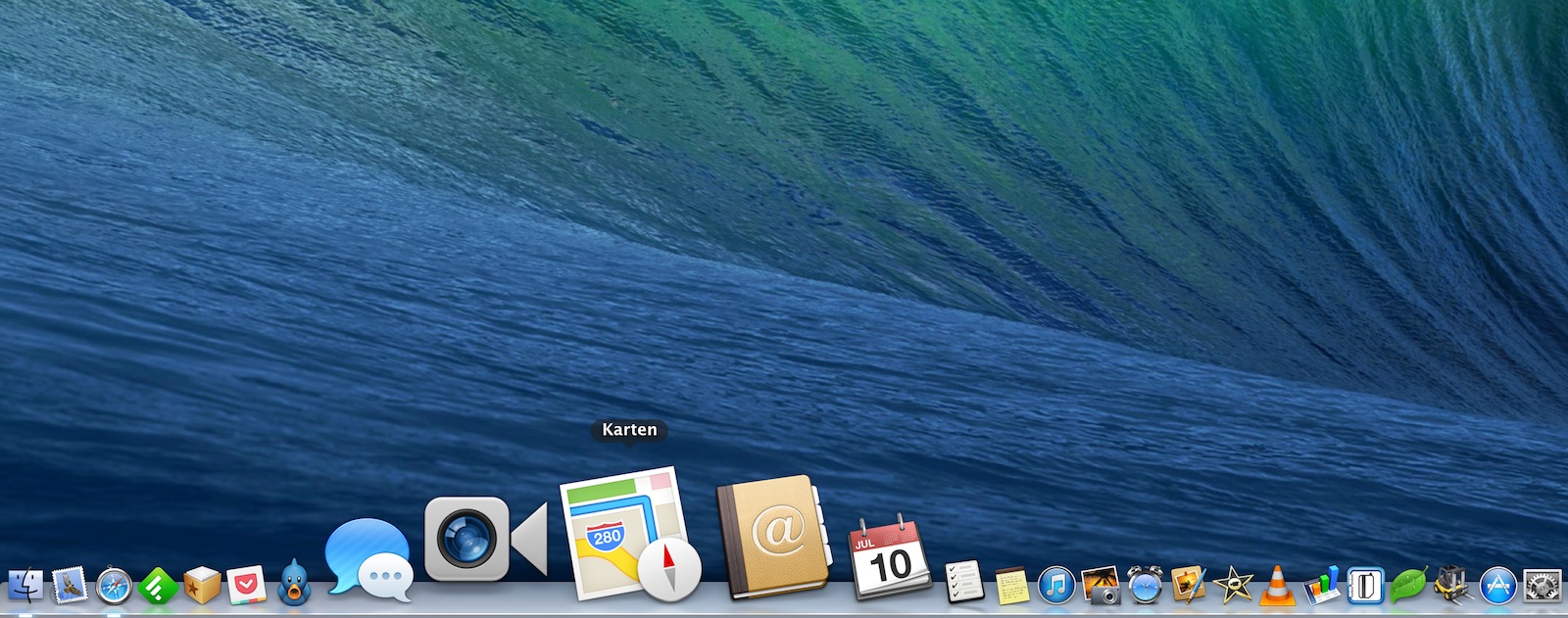Start FaceTime from the dock
1568x618 pixels.
coord(486,538)
